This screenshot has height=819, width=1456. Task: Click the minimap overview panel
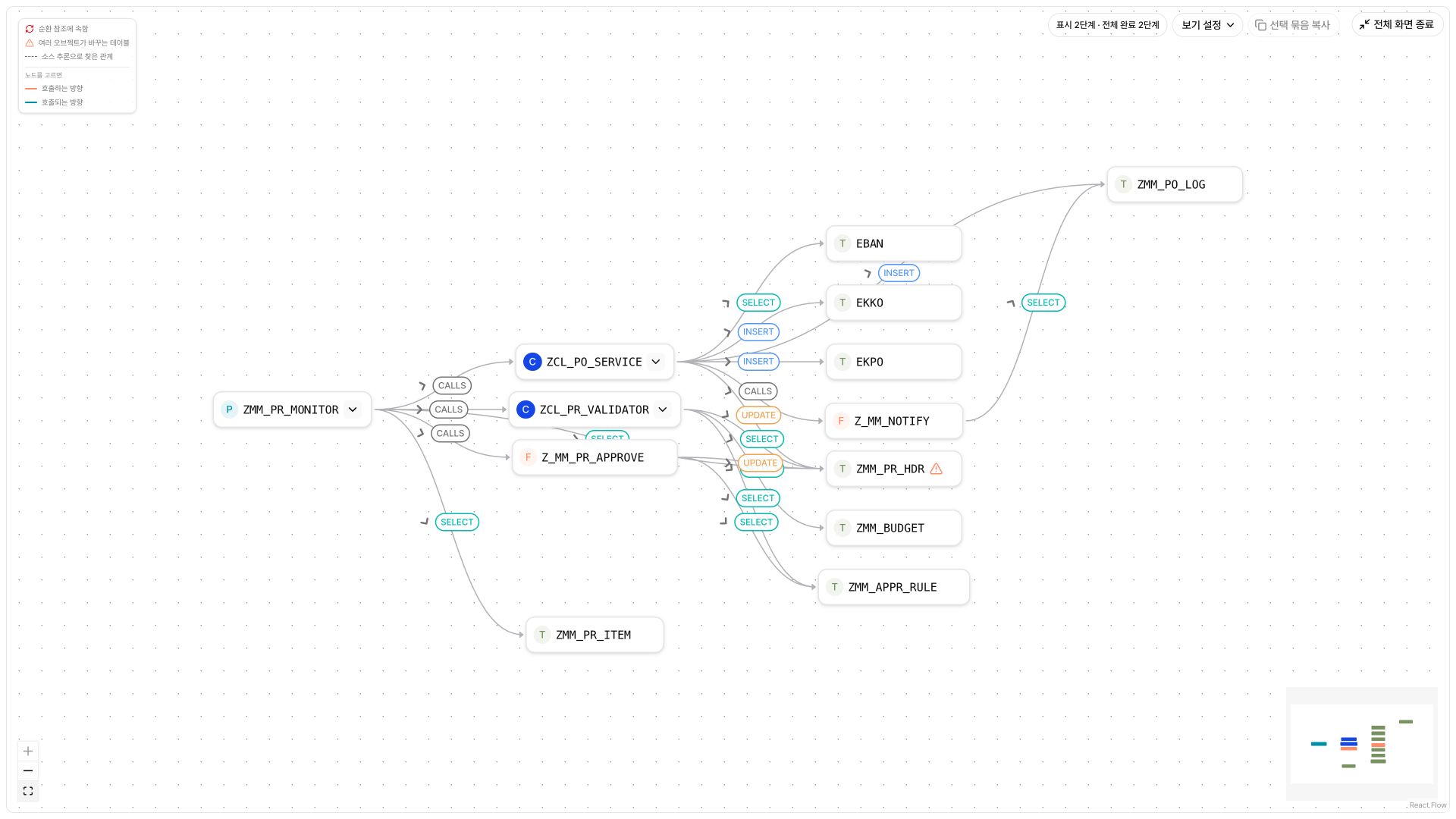[x=1362, y=744]
